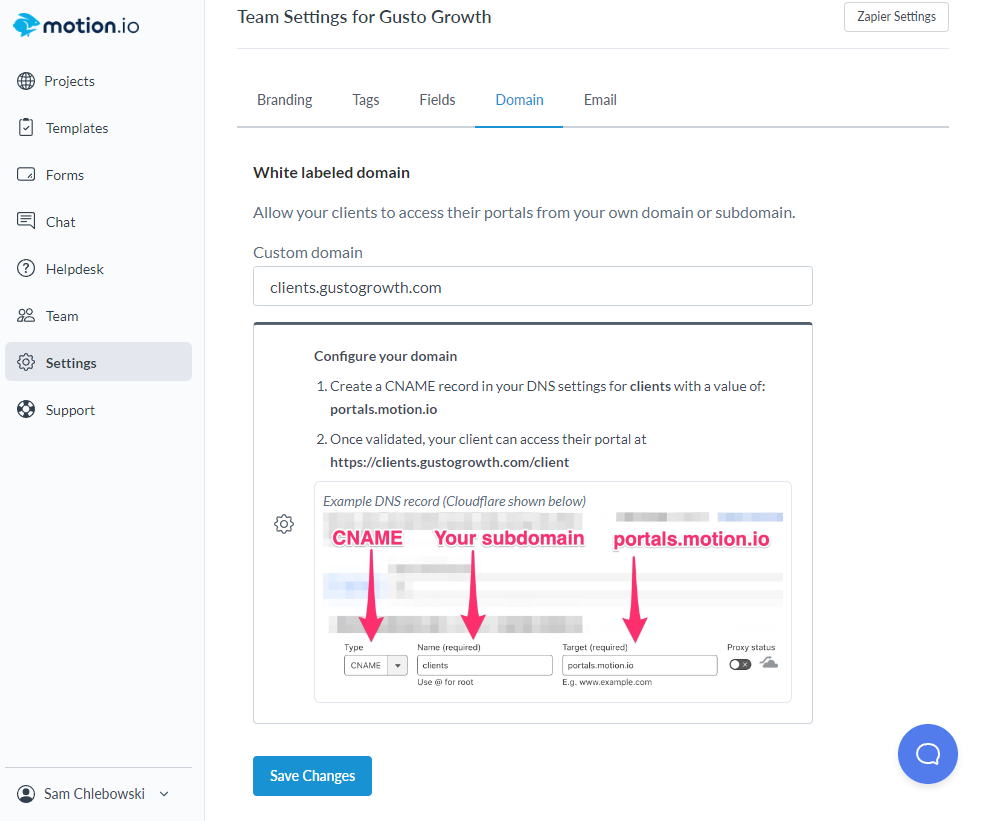Click the Custom domain input field
Image resolution: width=981 pixels, height=821 pixels.
(532, 286)
